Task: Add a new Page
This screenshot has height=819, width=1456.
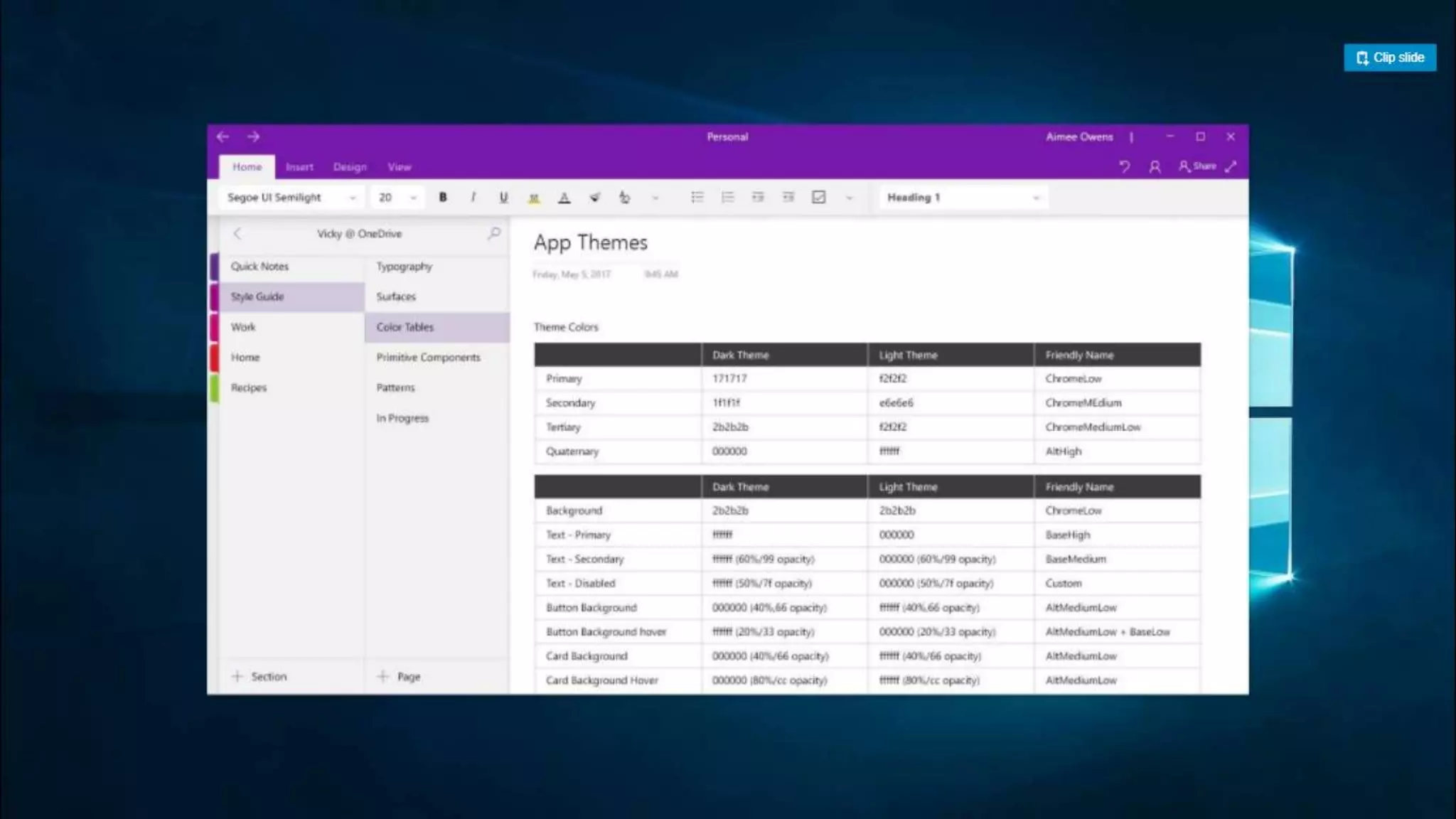Action: 399,676
